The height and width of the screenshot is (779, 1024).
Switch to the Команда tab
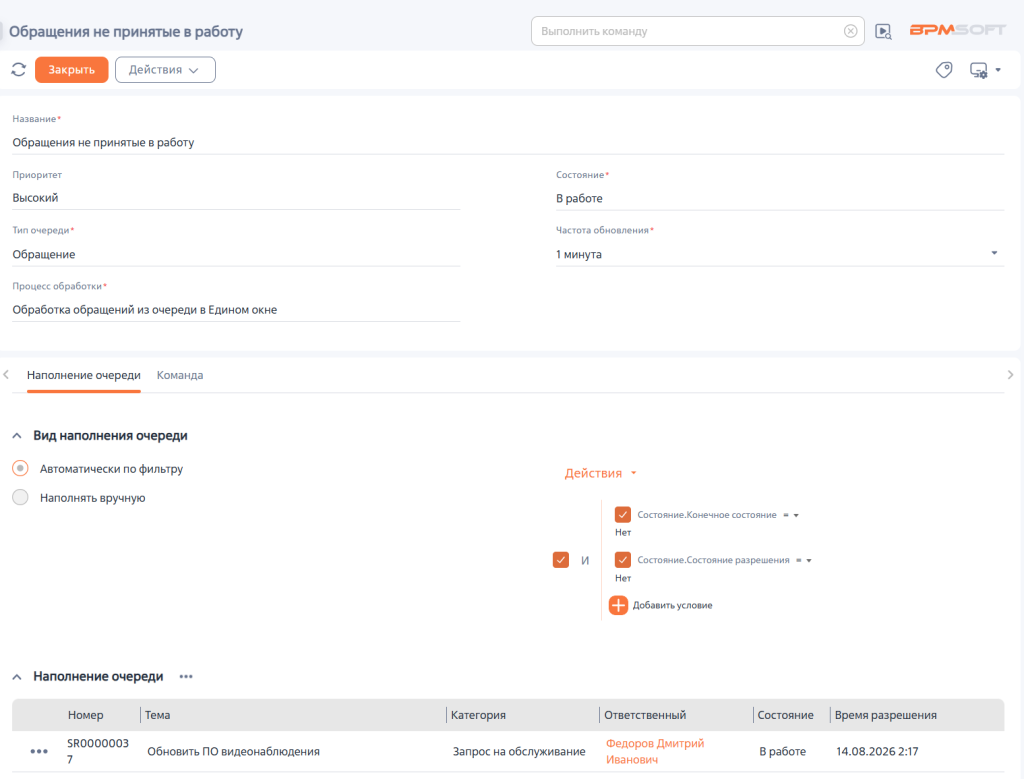[x=180, y=375]
